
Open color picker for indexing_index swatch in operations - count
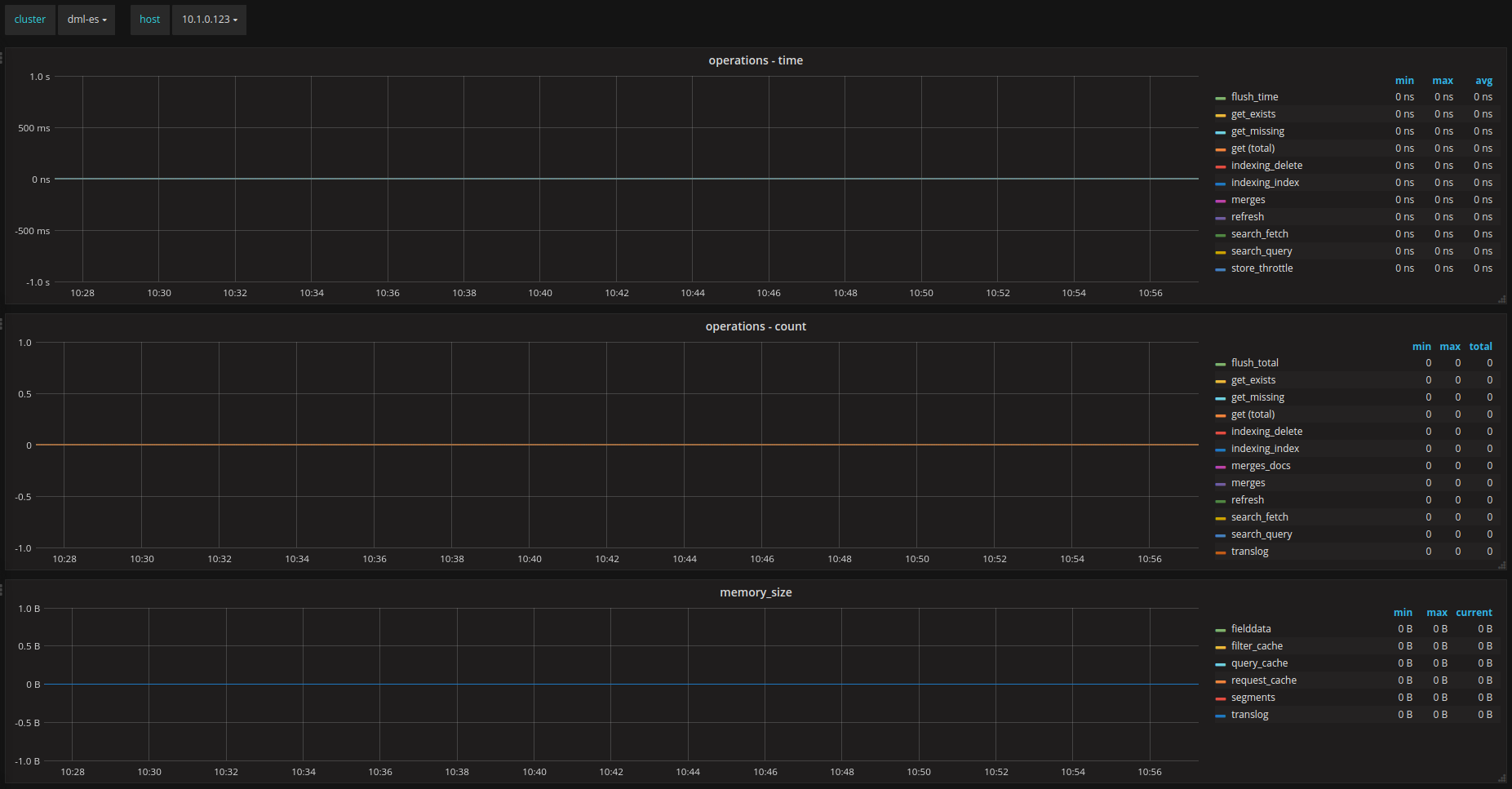pos(1221,450)
